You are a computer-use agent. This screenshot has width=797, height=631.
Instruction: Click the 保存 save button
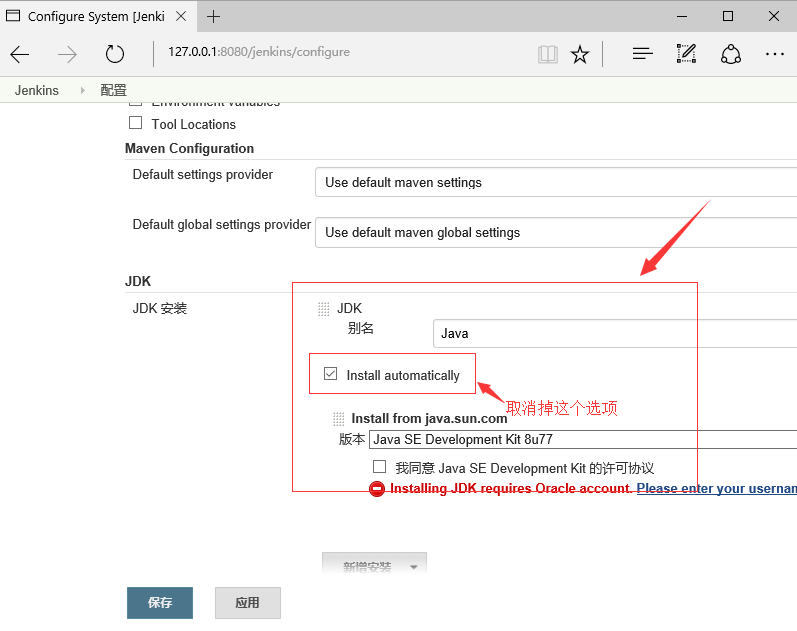point(160,603)
